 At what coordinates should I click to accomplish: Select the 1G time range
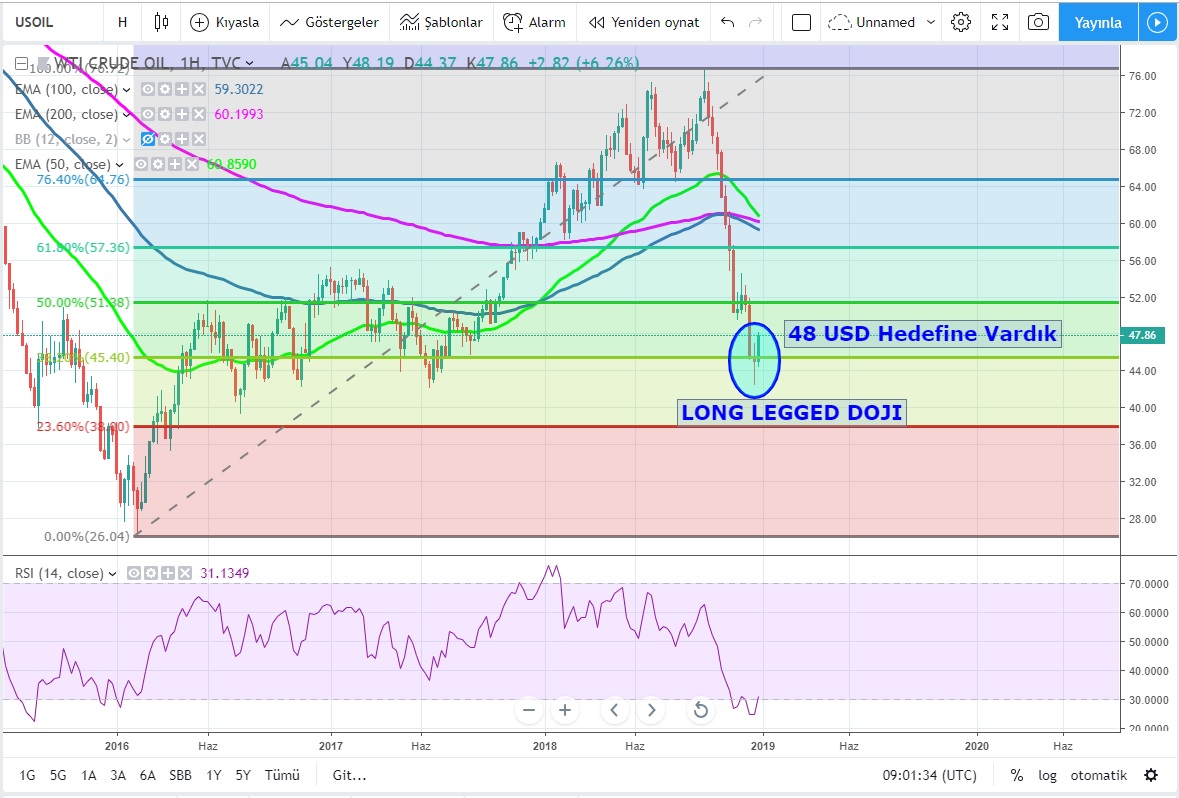tap(27, 775)
